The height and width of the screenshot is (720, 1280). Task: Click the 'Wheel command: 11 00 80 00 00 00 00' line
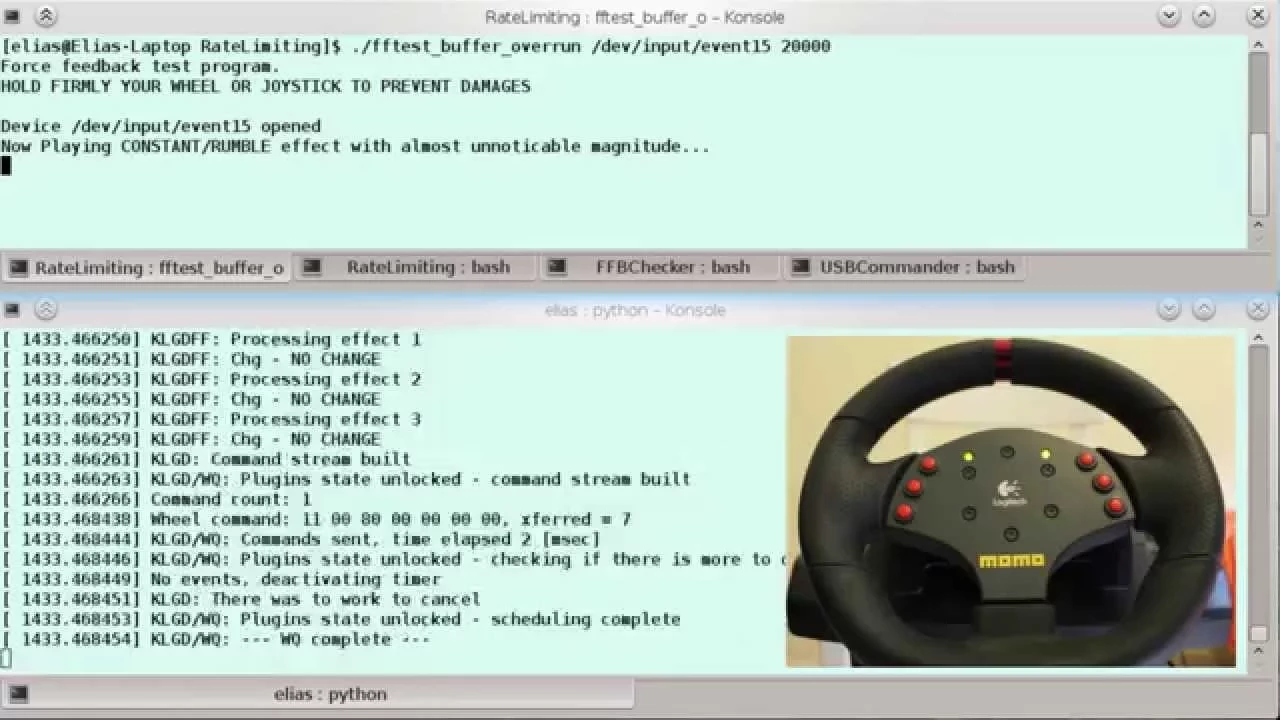pyautogui.click(x=316, y=519)
